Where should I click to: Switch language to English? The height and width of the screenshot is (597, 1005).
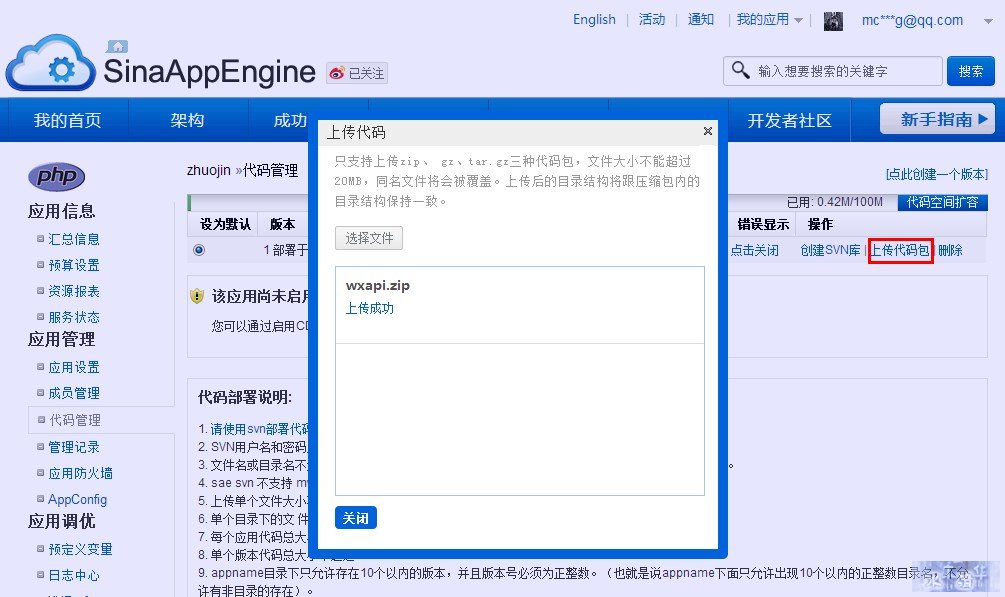click(x=594, y=20)
